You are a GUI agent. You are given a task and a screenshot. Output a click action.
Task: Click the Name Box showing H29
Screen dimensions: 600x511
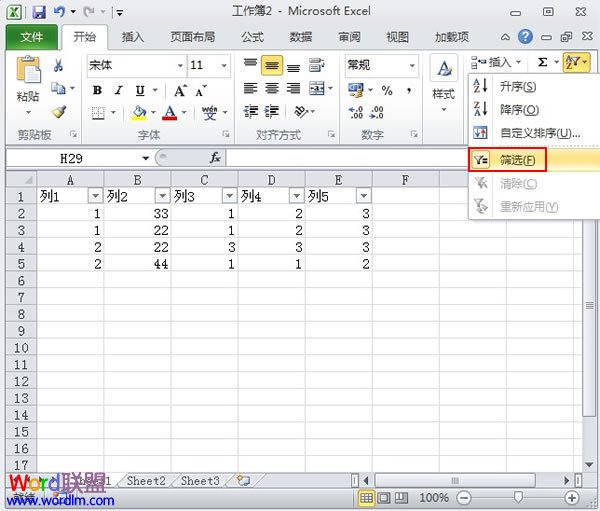click(72, 158)
